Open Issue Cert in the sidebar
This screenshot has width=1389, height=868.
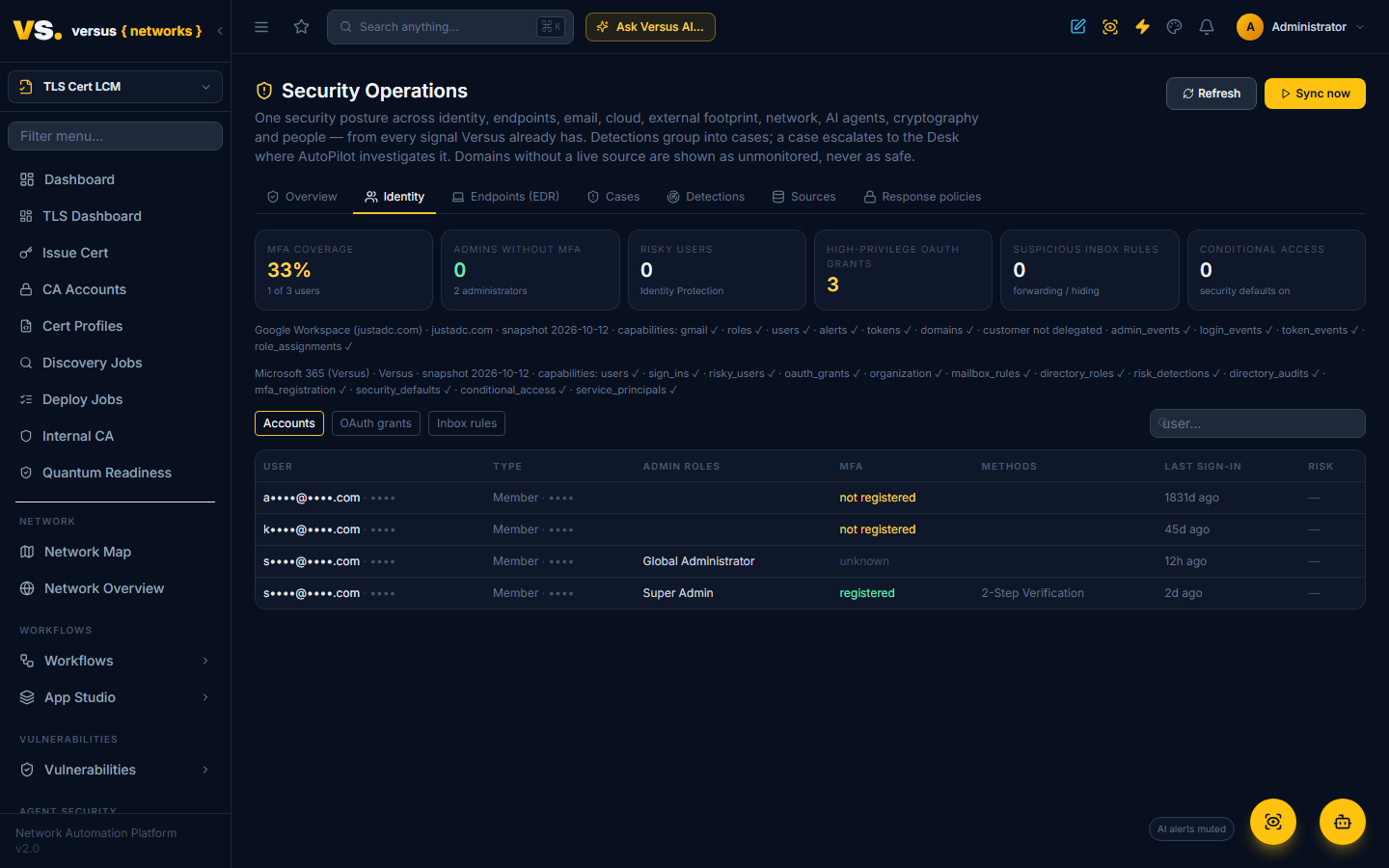115,253
